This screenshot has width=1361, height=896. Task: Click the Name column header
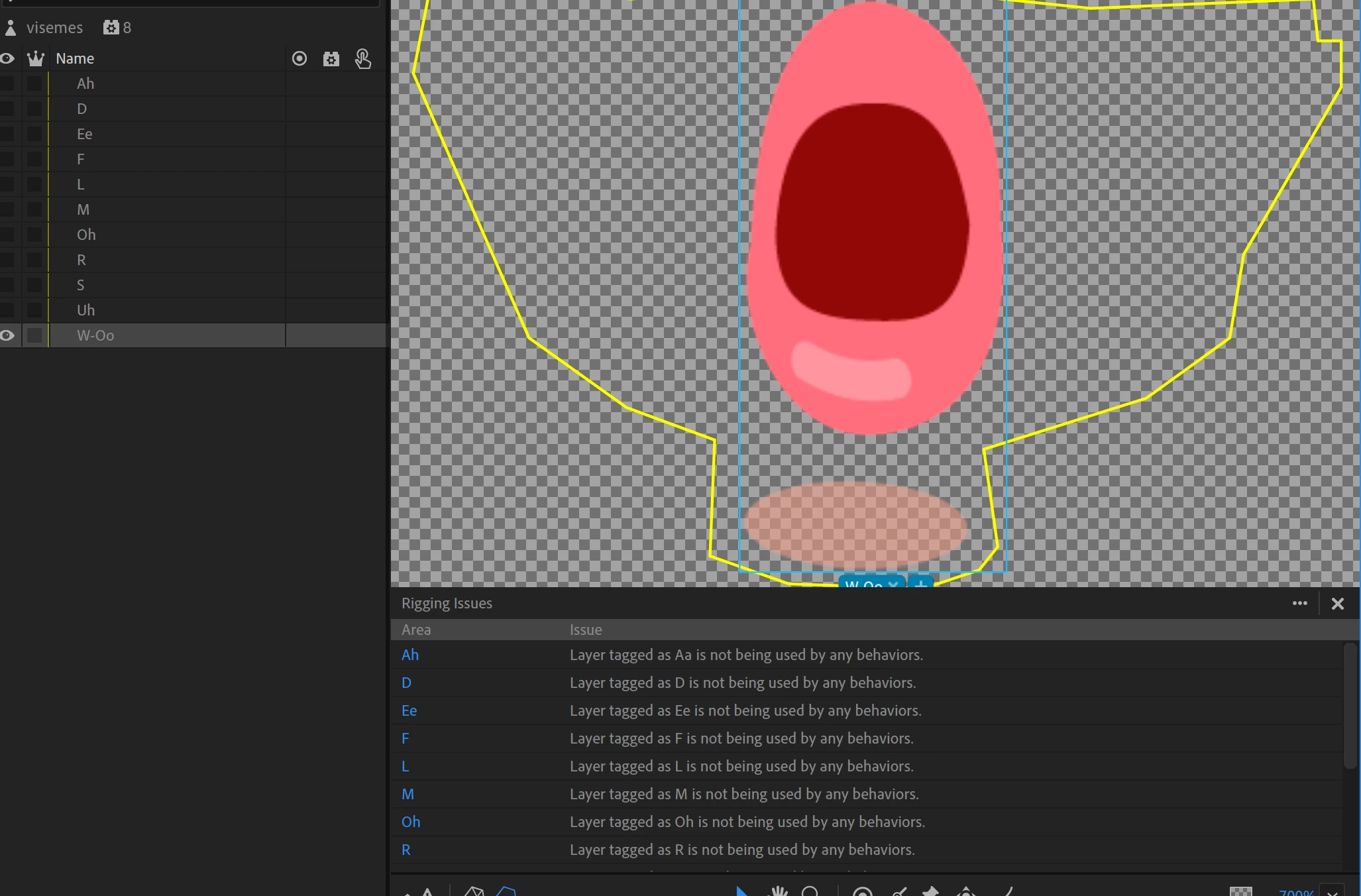75,58
